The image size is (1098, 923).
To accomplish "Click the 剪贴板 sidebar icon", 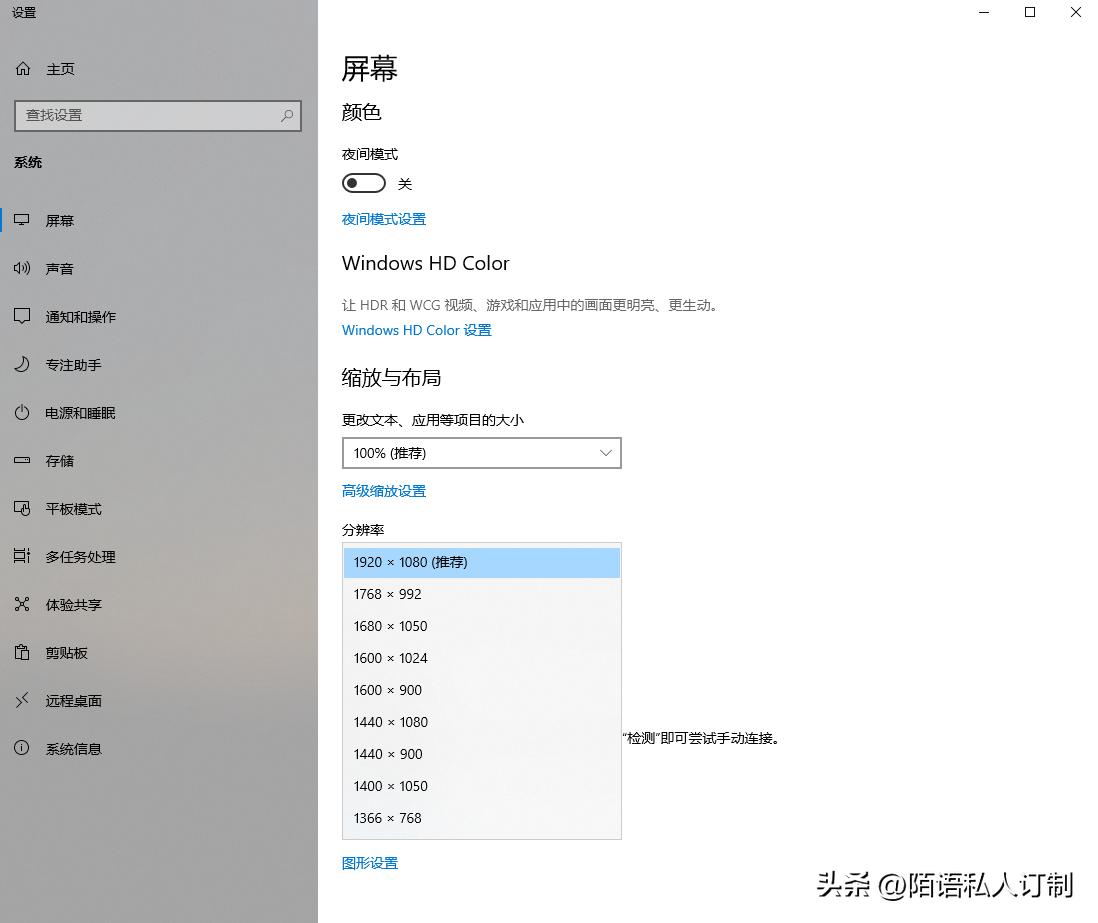I will 22,652.
